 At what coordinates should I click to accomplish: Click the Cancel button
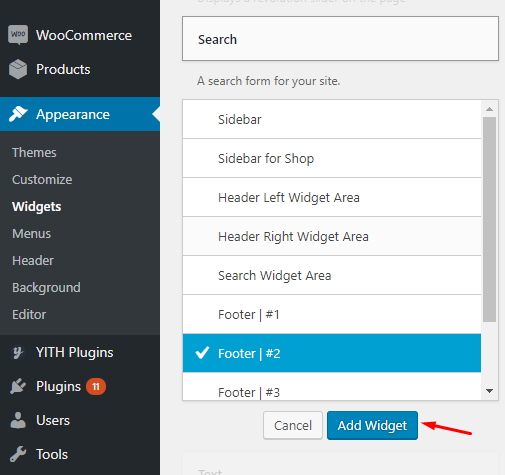point(293,425)
